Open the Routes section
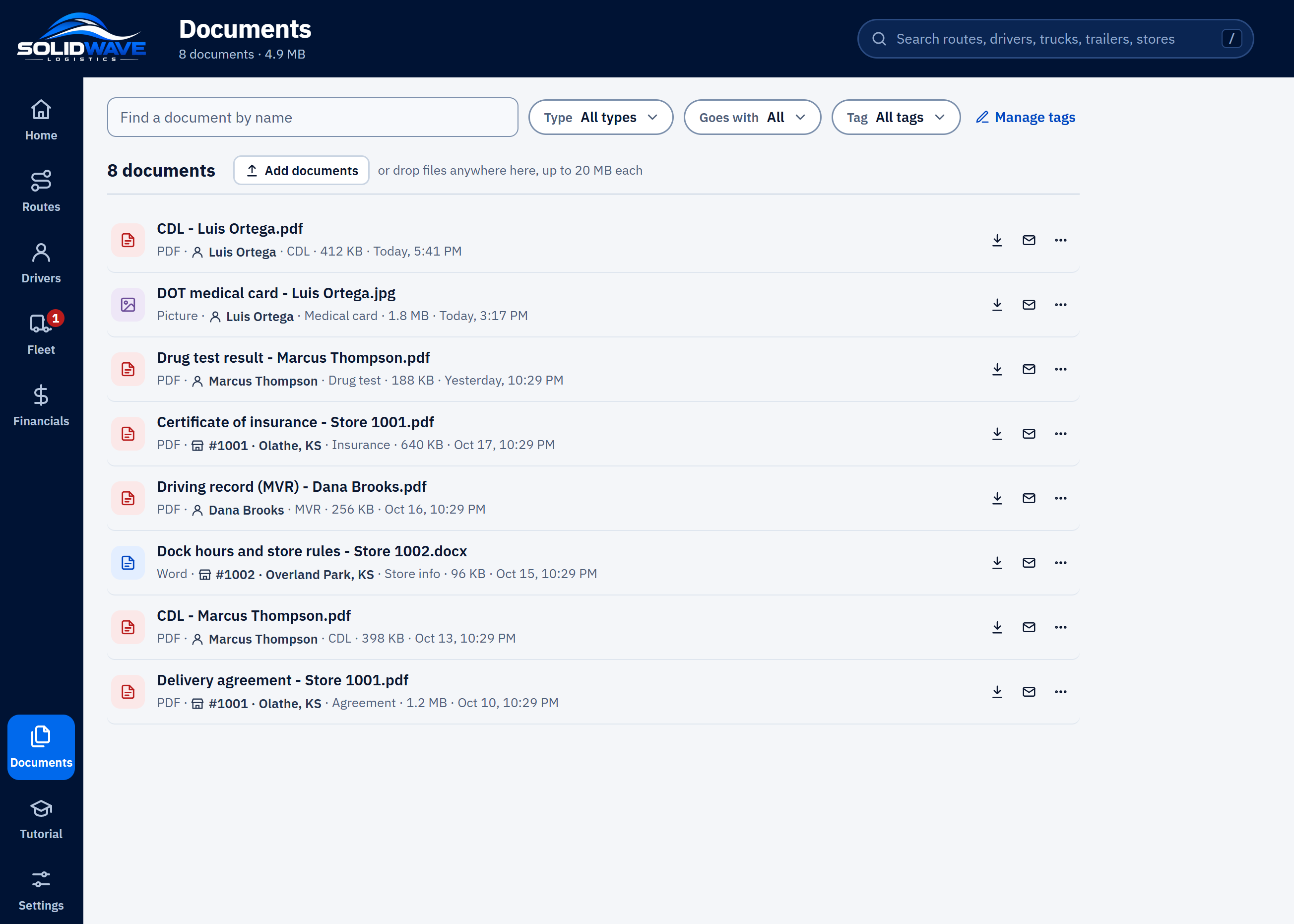 point(41,191)
